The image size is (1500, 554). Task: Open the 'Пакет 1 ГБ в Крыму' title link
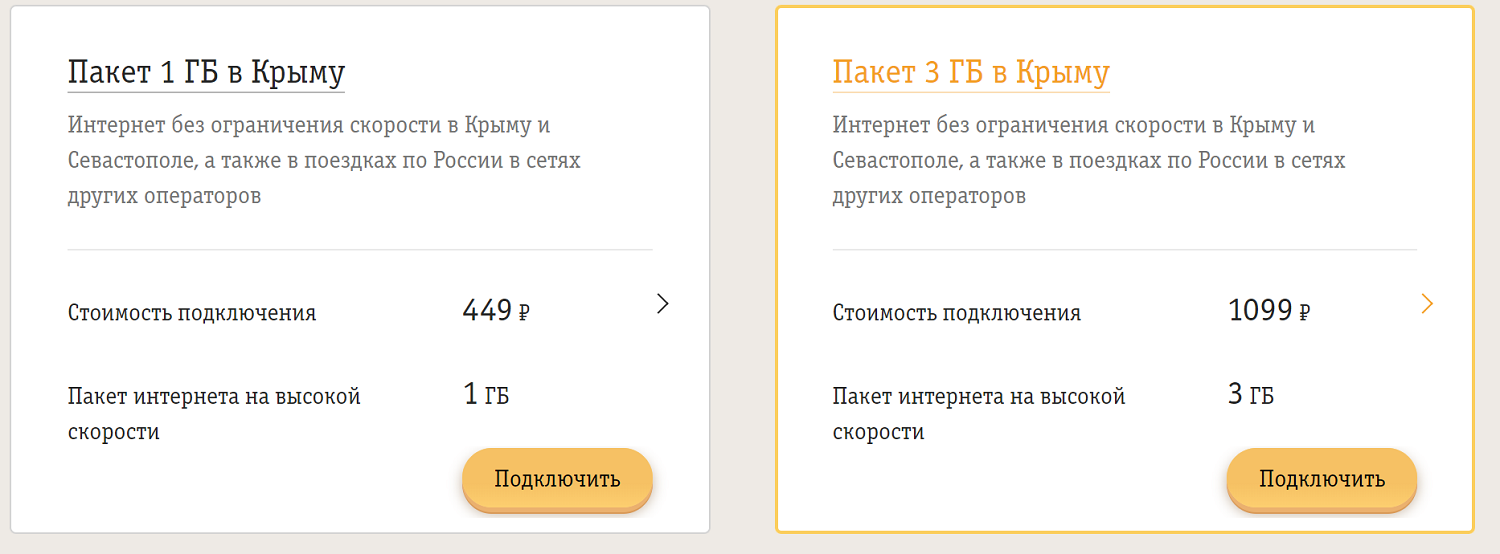pyautogui.click(x=206, y=74)
